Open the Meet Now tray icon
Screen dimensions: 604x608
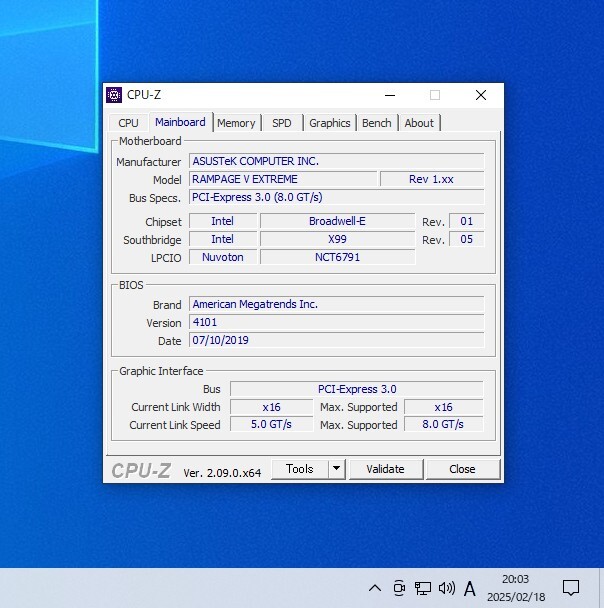click(x=399, y=588)
